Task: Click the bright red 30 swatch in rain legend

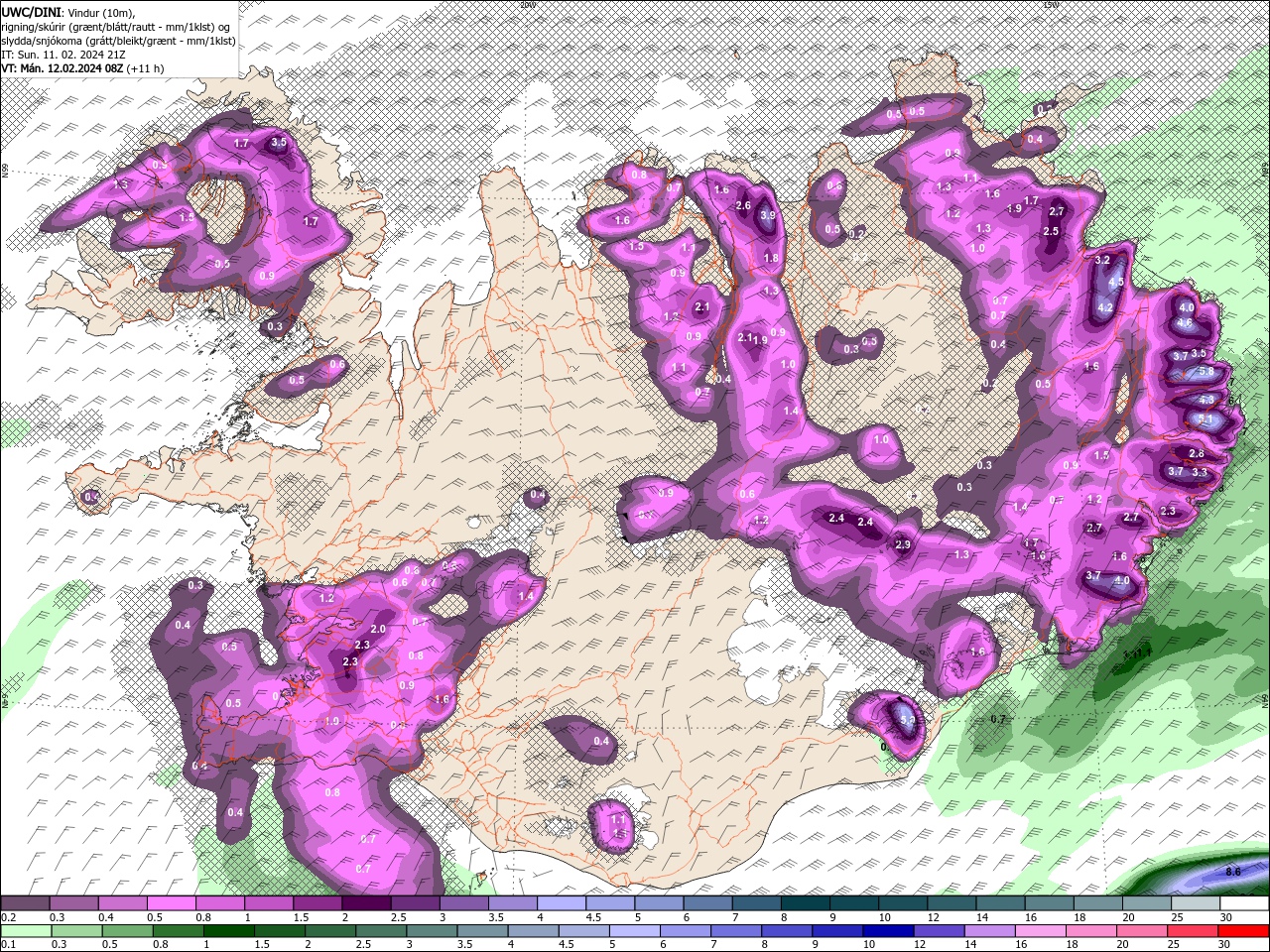Action: click(x=1244, y=931)
